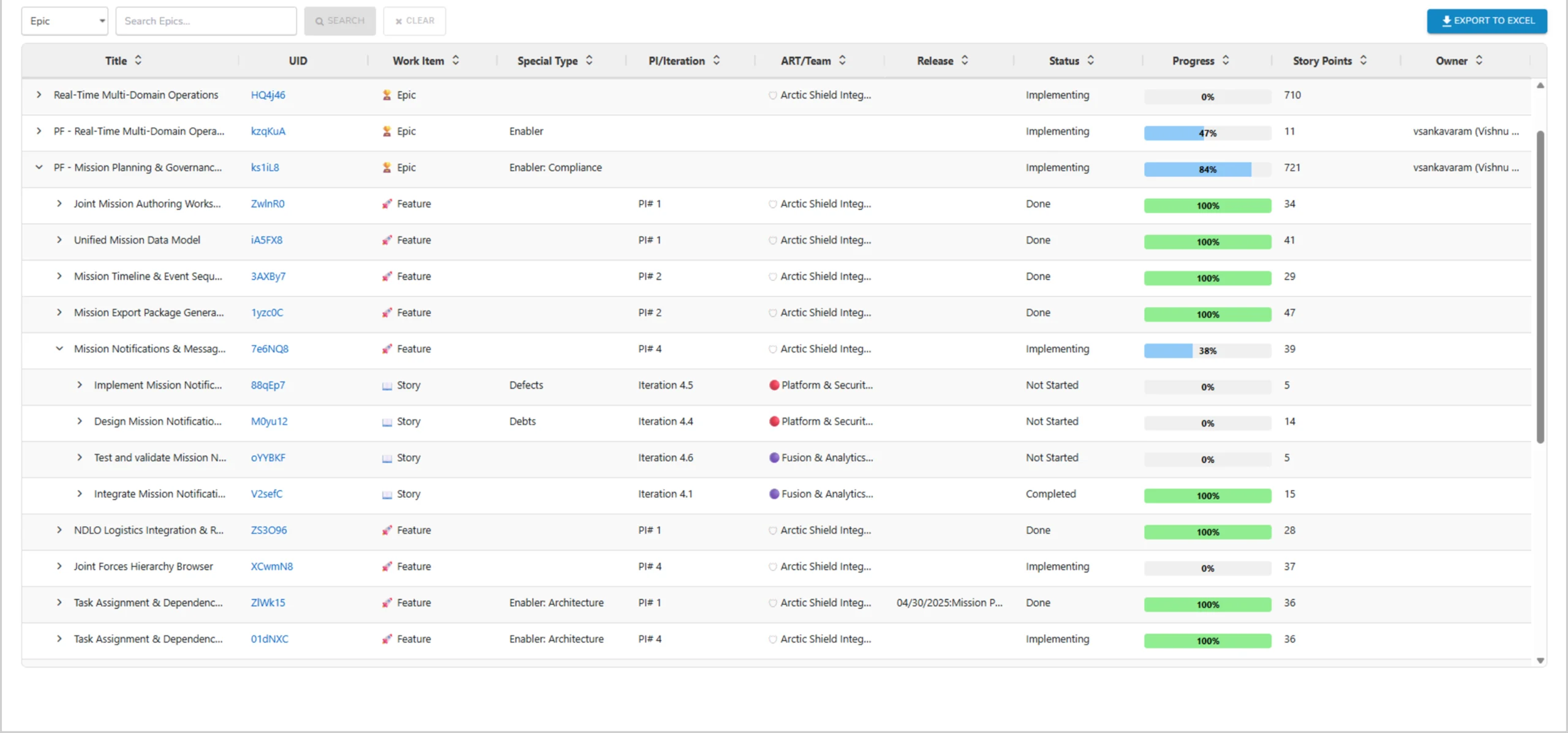
Task: Sort by the PI/Iteration column header
Action: 676,61
